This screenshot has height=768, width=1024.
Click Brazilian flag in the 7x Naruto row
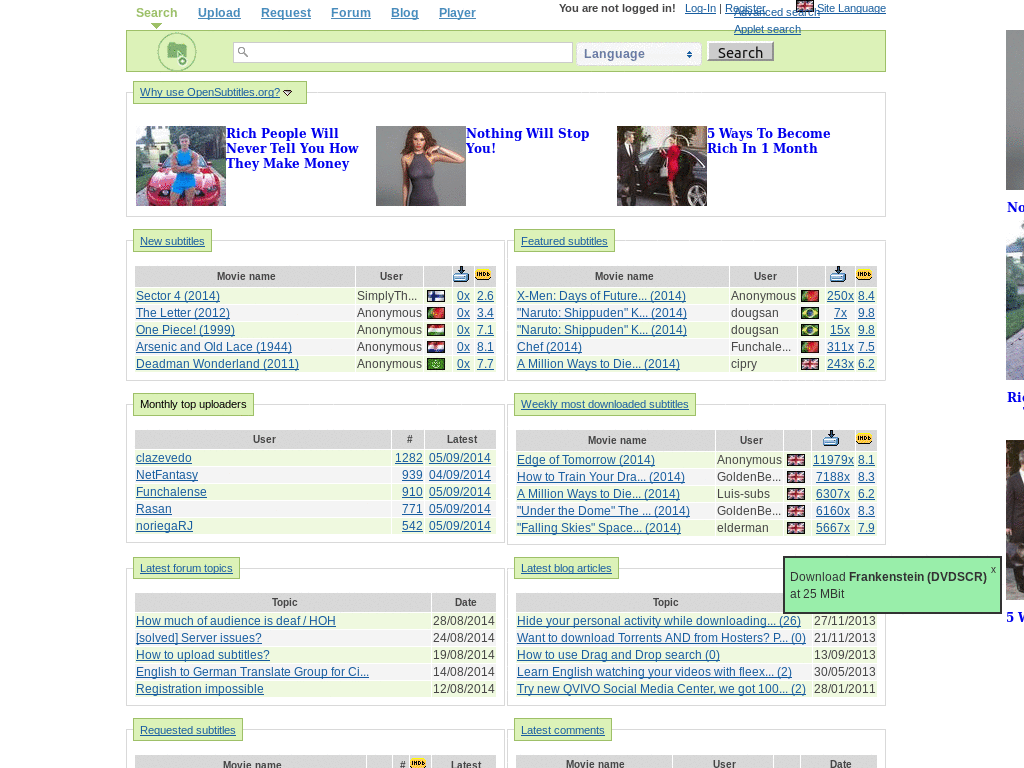810,313
